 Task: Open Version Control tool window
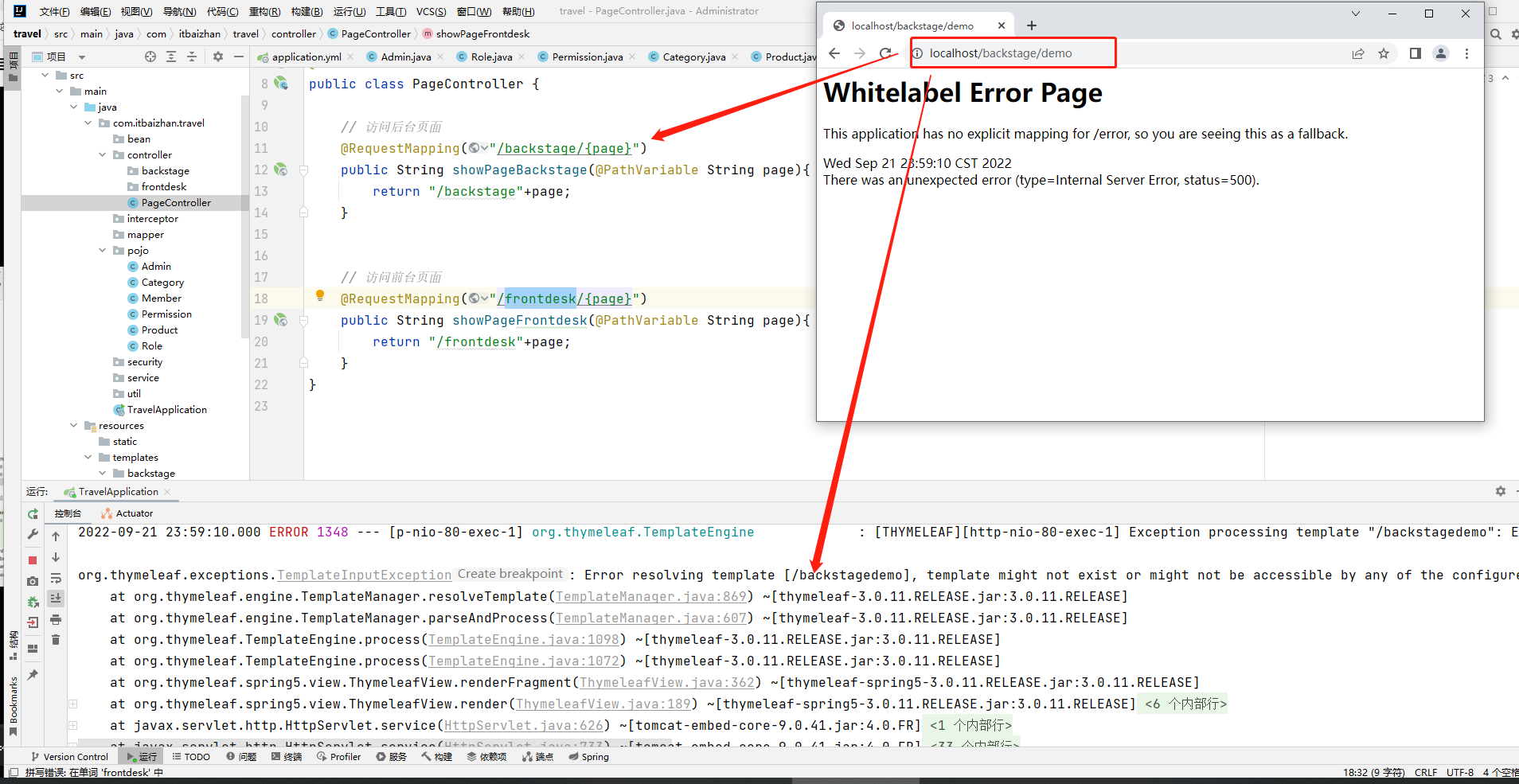coord(69,757)
